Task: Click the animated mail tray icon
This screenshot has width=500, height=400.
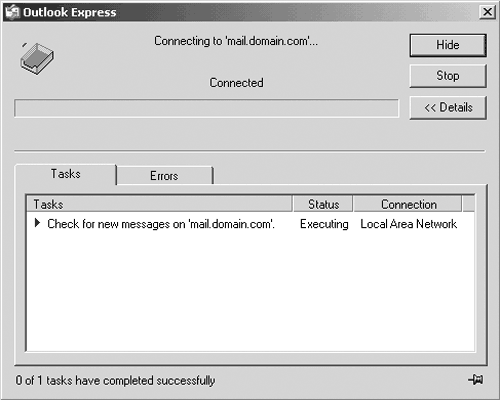Action: (x=37, y=58)
